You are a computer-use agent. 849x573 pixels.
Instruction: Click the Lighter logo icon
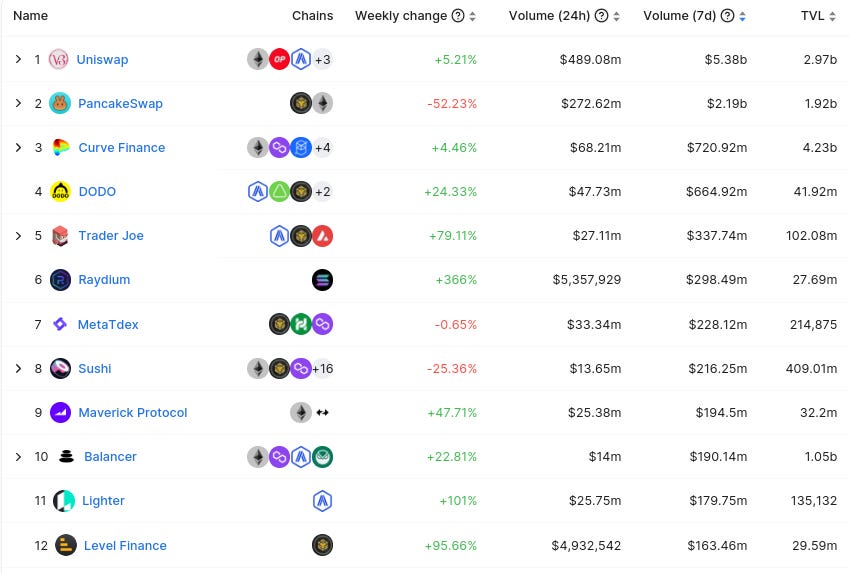[x=64, y=501]
